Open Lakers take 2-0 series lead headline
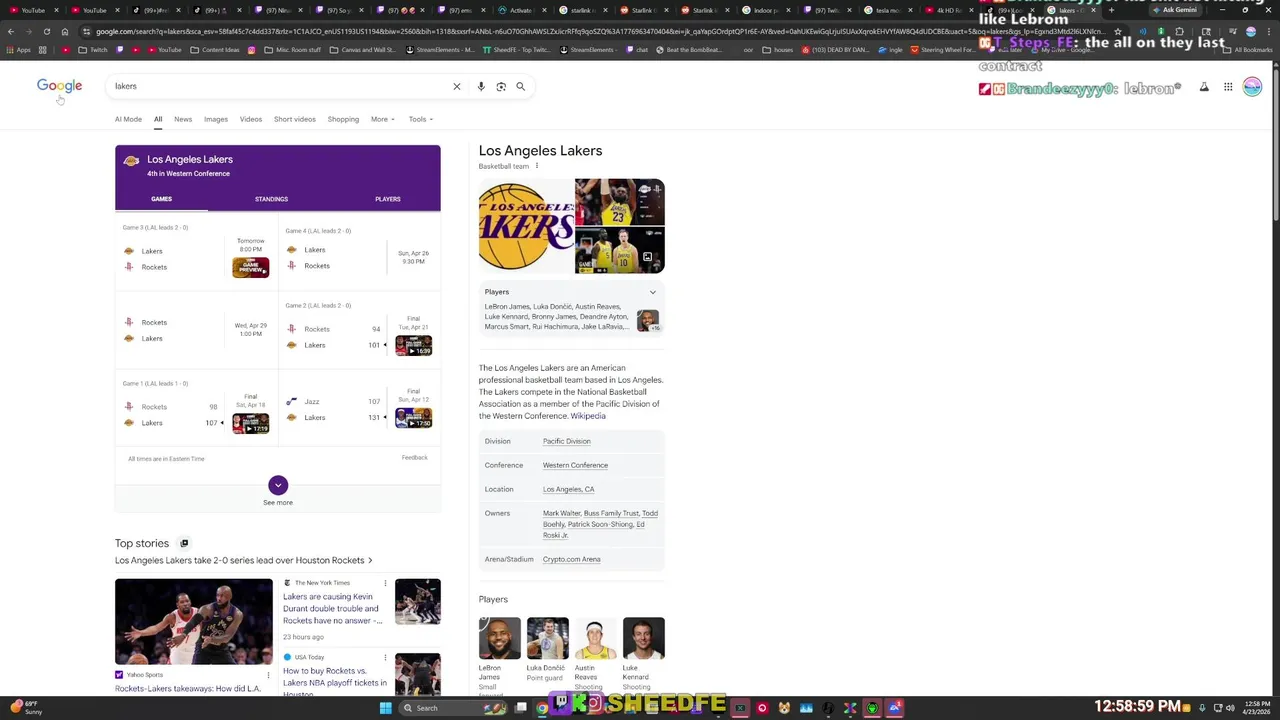The height and width of the screenshot is (720, 1280). pos(243,560)
